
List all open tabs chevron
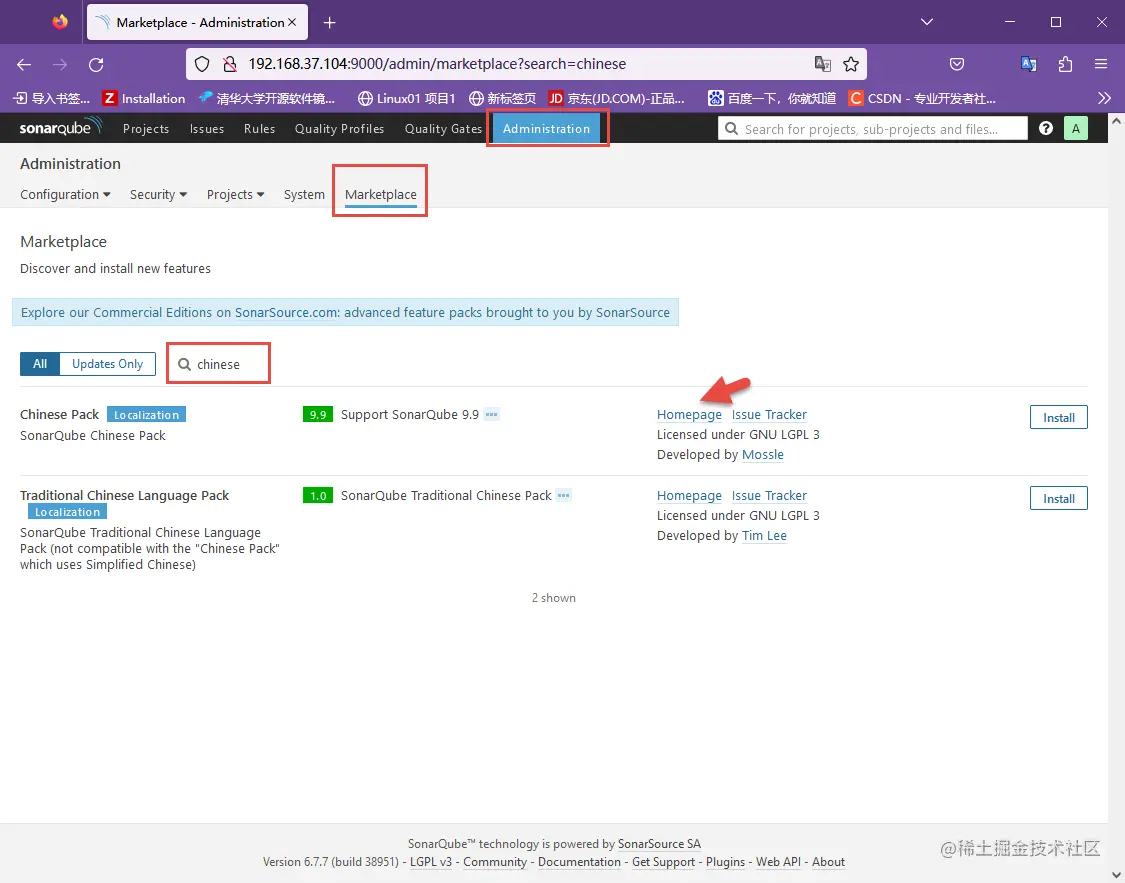[927, 22]
